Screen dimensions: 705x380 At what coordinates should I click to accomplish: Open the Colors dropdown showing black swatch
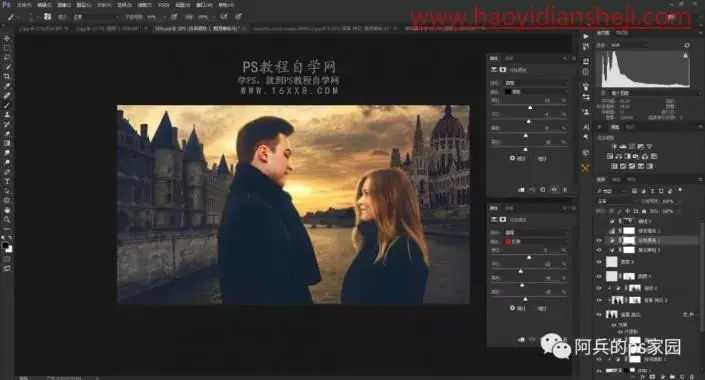click(x=535, y=92)
